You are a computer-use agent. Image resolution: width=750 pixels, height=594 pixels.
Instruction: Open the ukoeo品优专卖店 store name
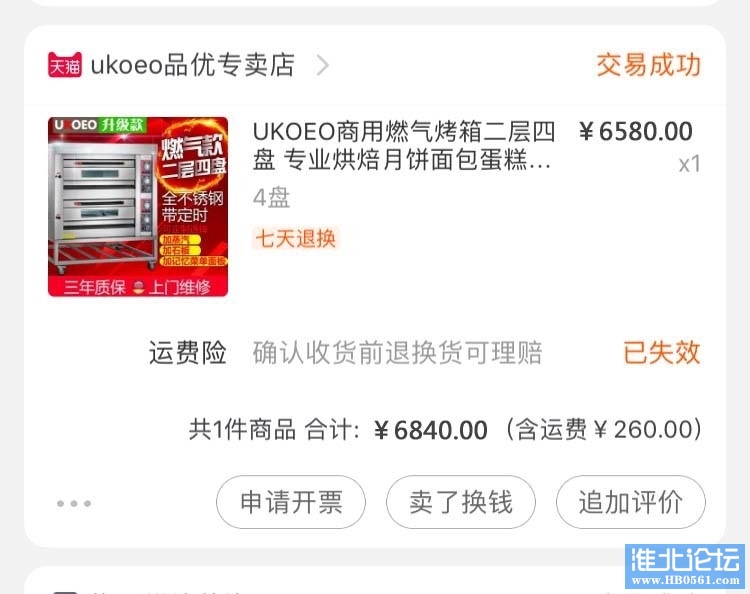192,65
